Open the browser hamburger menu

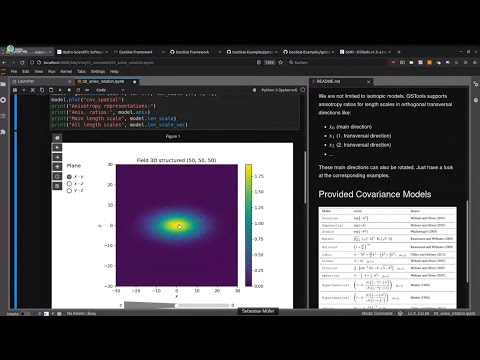click(x=475, y=62)
